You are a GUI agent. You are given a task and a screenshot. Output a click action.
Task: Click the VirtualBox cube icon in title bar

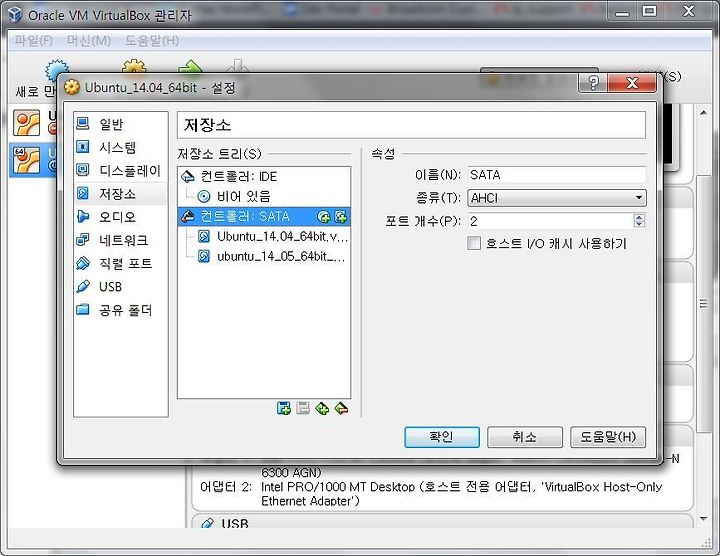tap(16, 14)
